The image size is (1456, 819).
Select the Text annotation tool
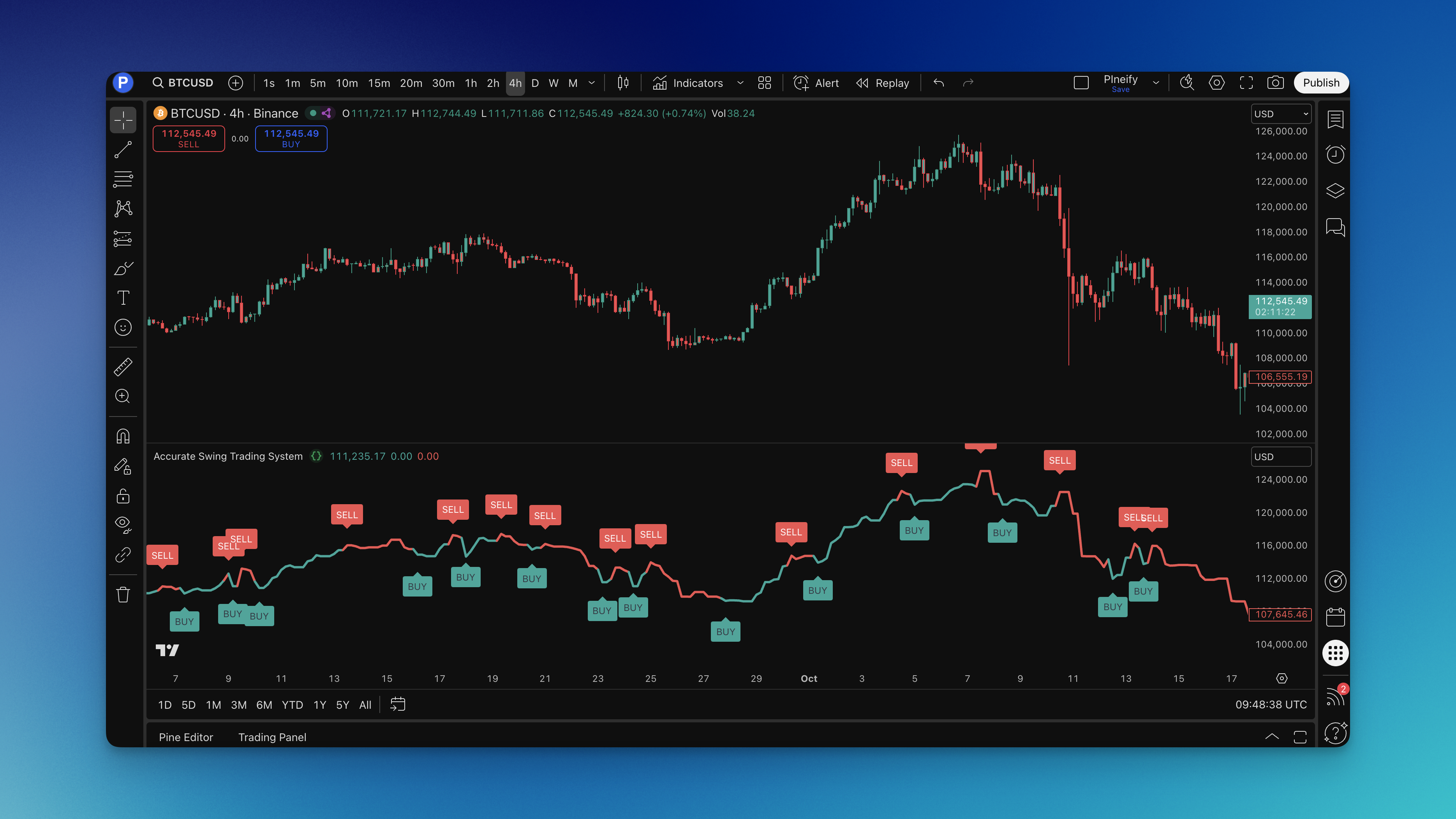click(x=123, y=298)
